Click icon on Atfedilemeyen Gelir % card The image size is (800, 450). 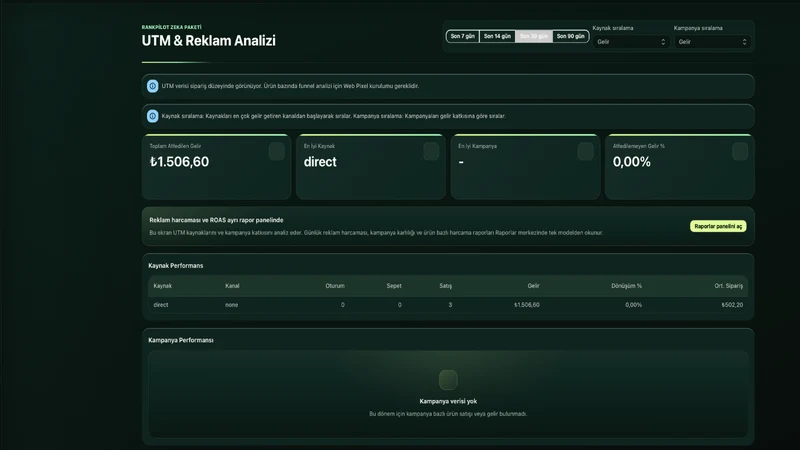(740, 152)
